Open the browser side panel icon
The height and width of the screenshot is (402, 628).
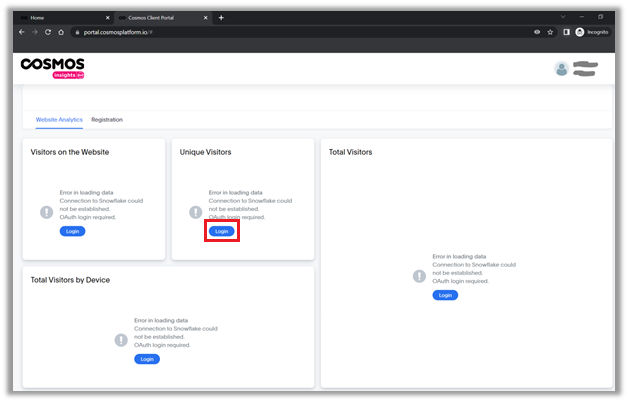(x=565, y=32)
